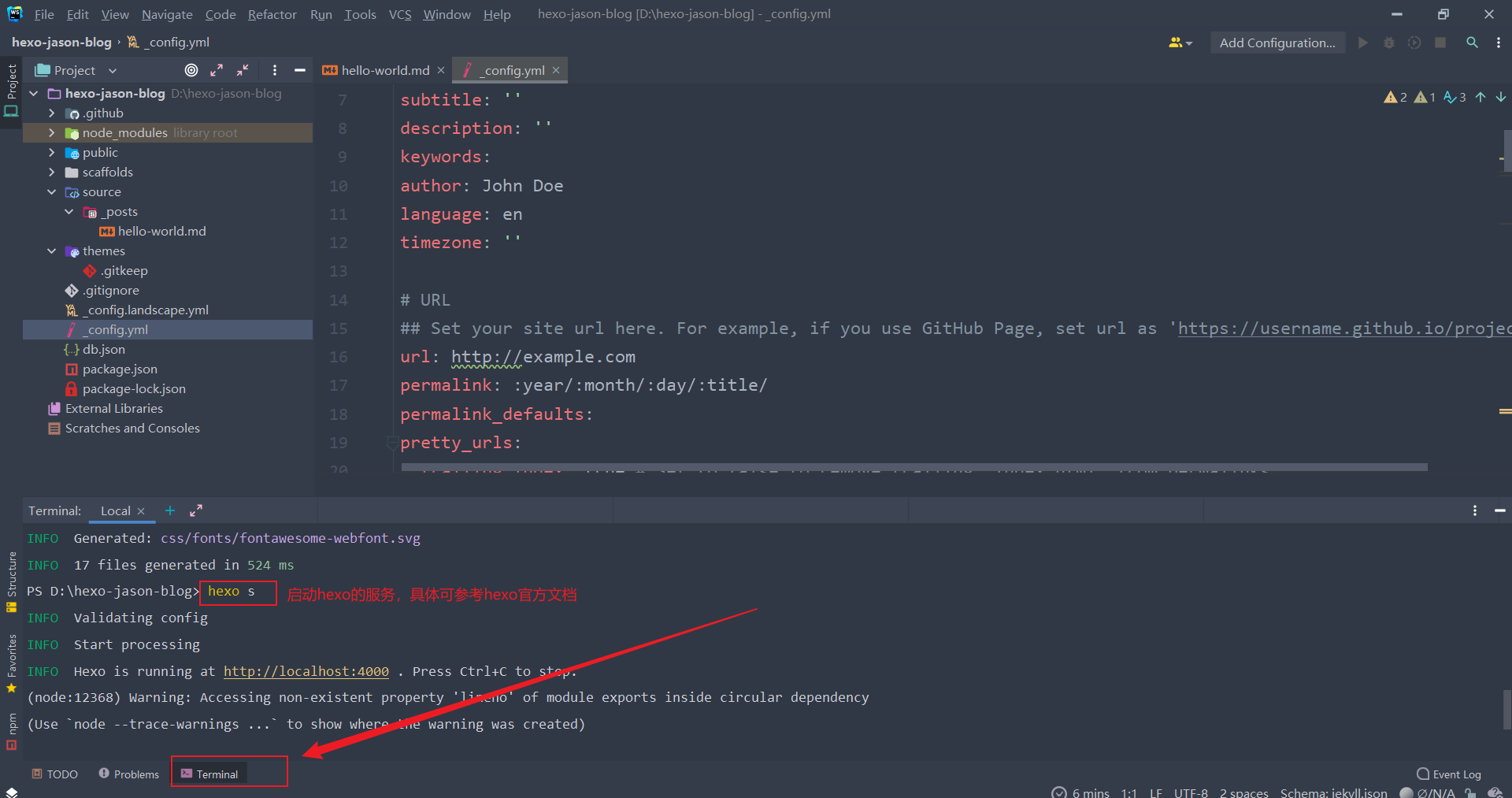Open the user accounts icon dropdown
The height and width of the screenshot is (798, 1512).
[1180, 43]
